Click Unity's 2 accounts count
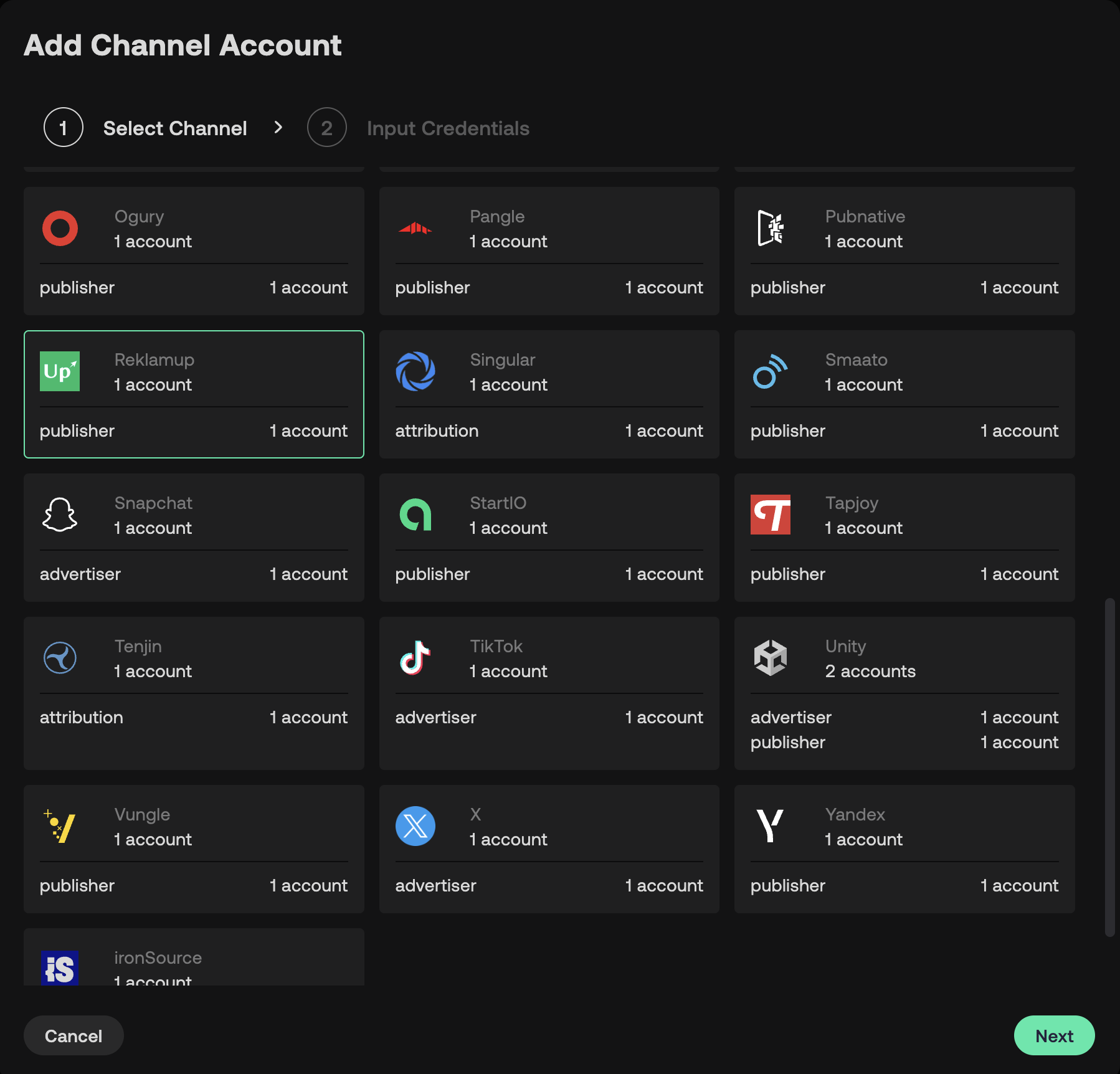Viewport: 1120px width, 1074px height. point(870,672)
